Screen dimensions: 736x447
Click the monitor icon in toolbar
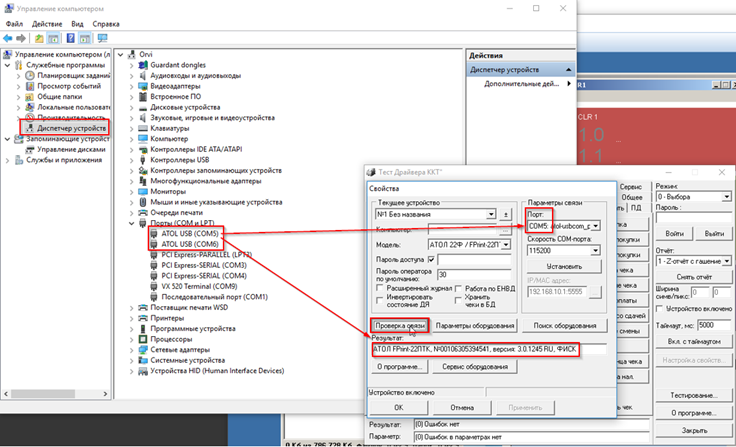(x=102, y=37)
